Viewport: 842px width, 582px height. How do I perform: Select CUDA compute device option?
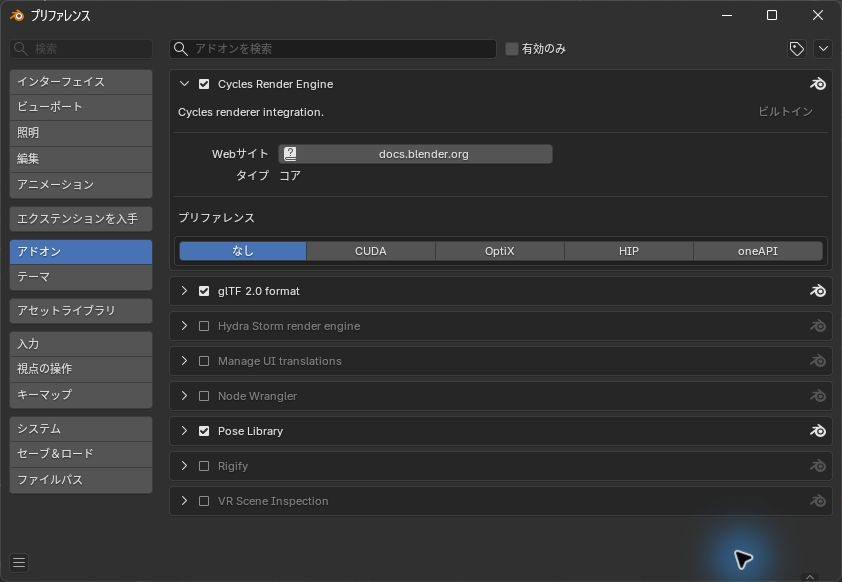point(371,251)
